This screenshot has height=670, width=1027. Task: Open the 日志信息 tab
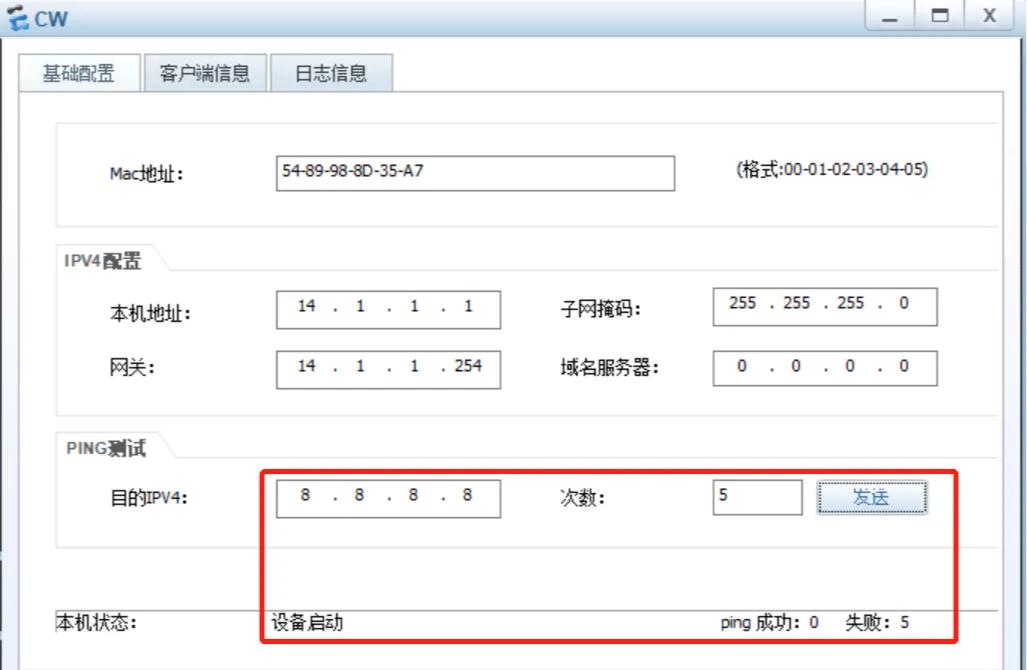pyautogui.click(x=332, y=72)
